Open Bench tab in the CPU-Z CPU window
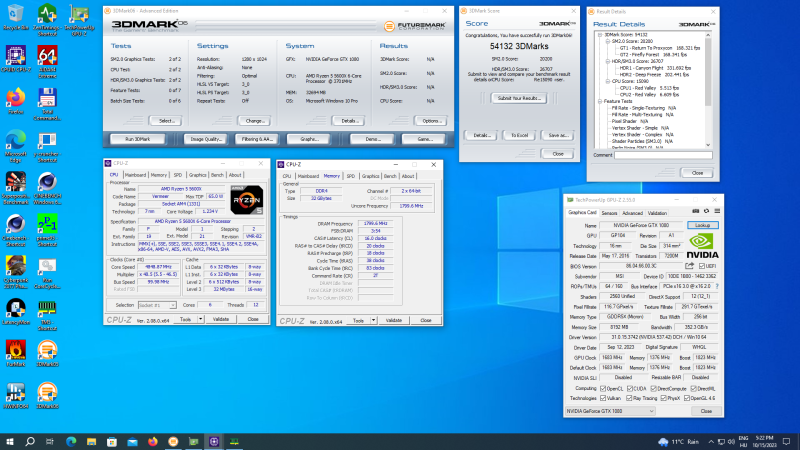Image resolution: width=800 pixels, height=450 pixels. [x=217, y=175]
